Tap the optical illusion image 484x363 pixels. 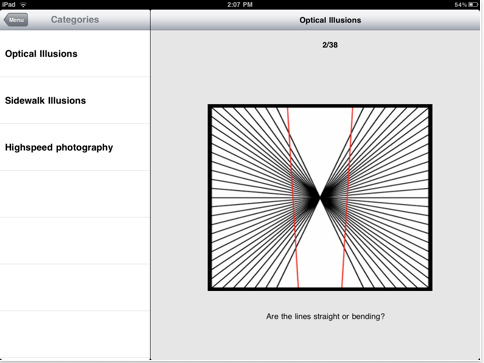point(320,197)
